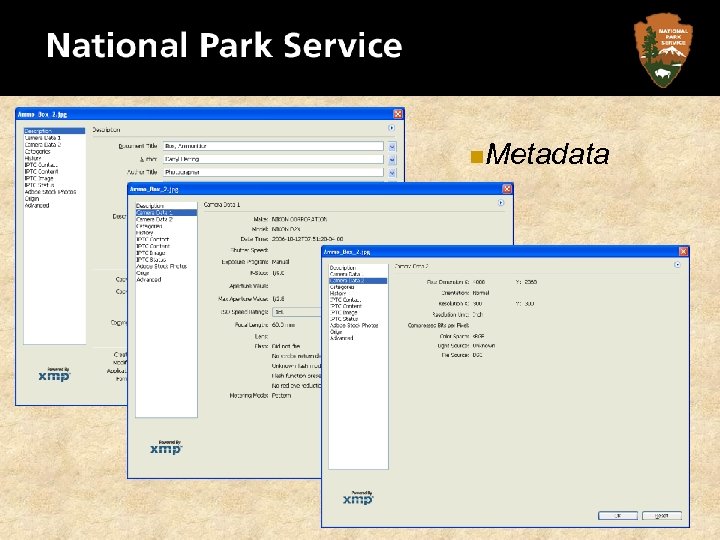Click into the Author field
The width and height of the screenshot is (720, 540).
[x=273, y=159]
